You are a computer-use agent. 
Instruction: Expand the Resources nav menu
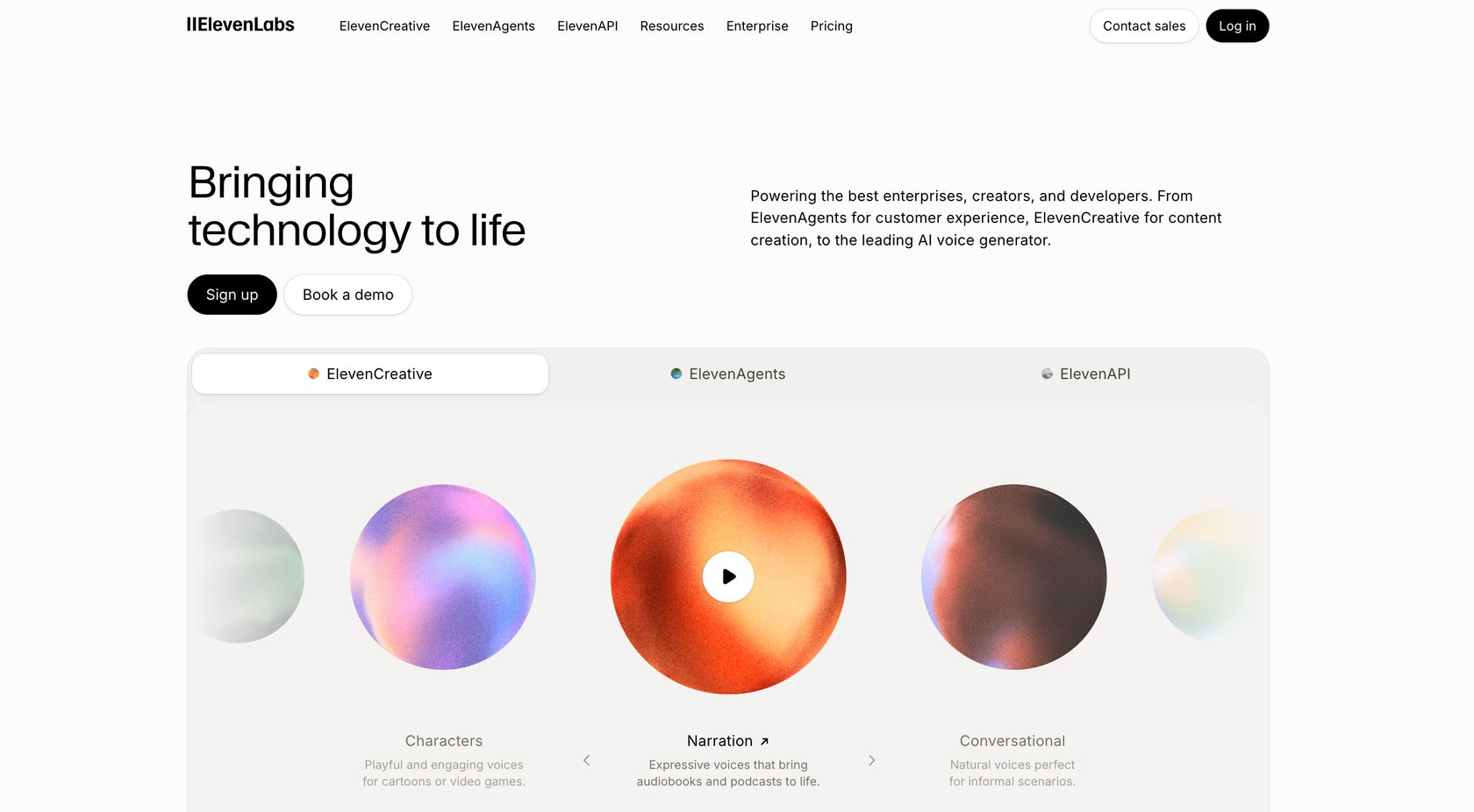tap(672, 26)
